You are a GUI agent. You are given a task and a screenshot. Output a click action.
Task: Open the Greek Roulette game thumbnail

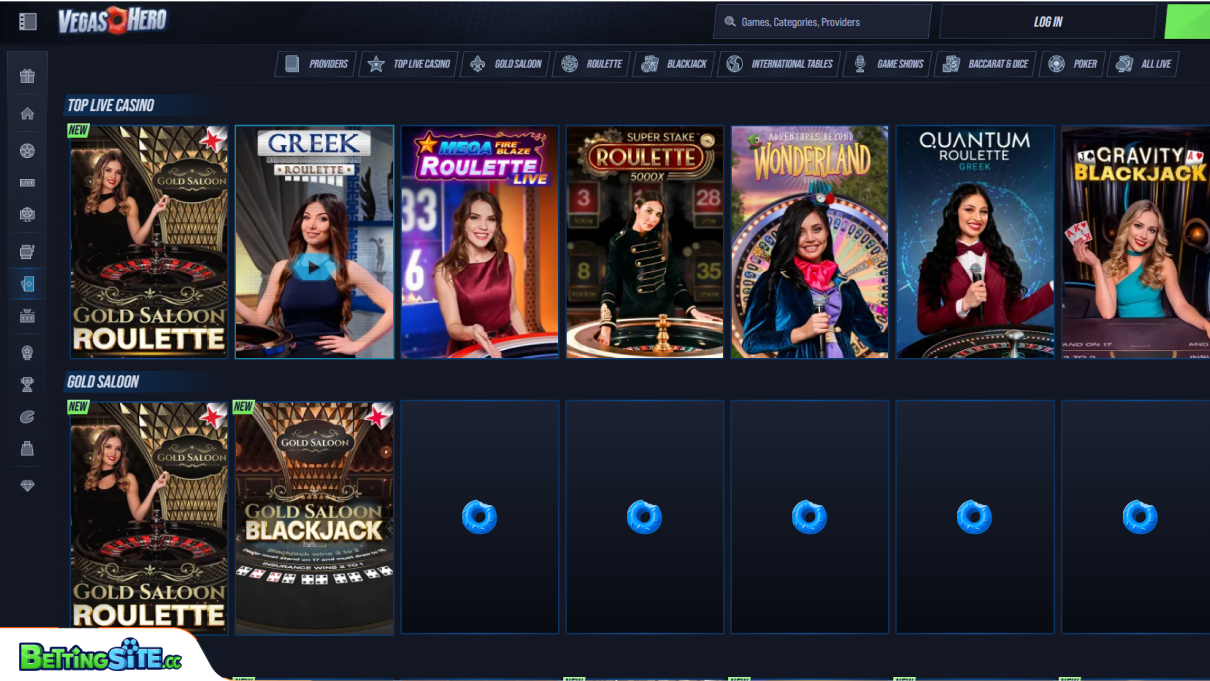point(314,241)
